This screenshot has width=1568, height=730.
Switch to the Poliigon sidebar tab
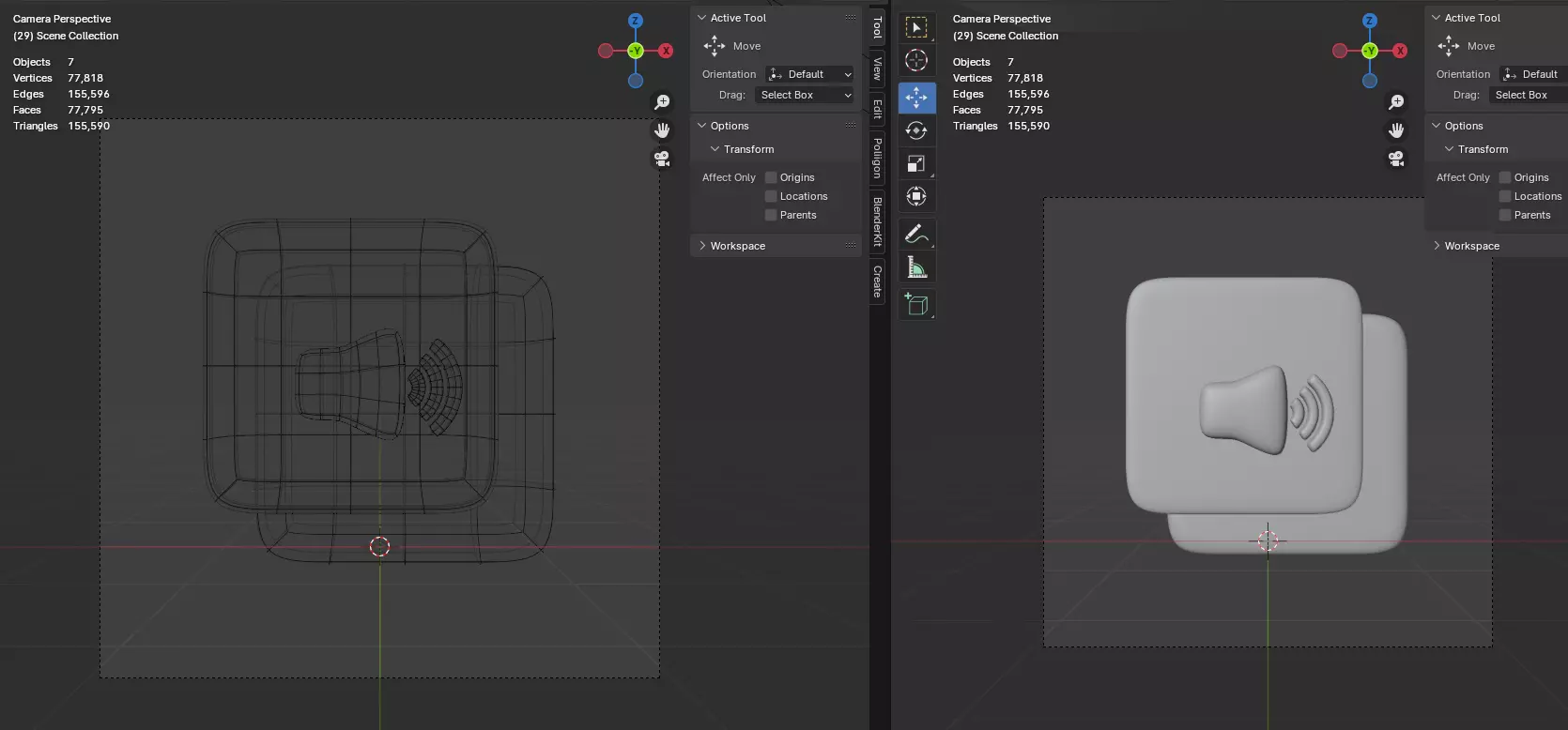click(877, 158)
